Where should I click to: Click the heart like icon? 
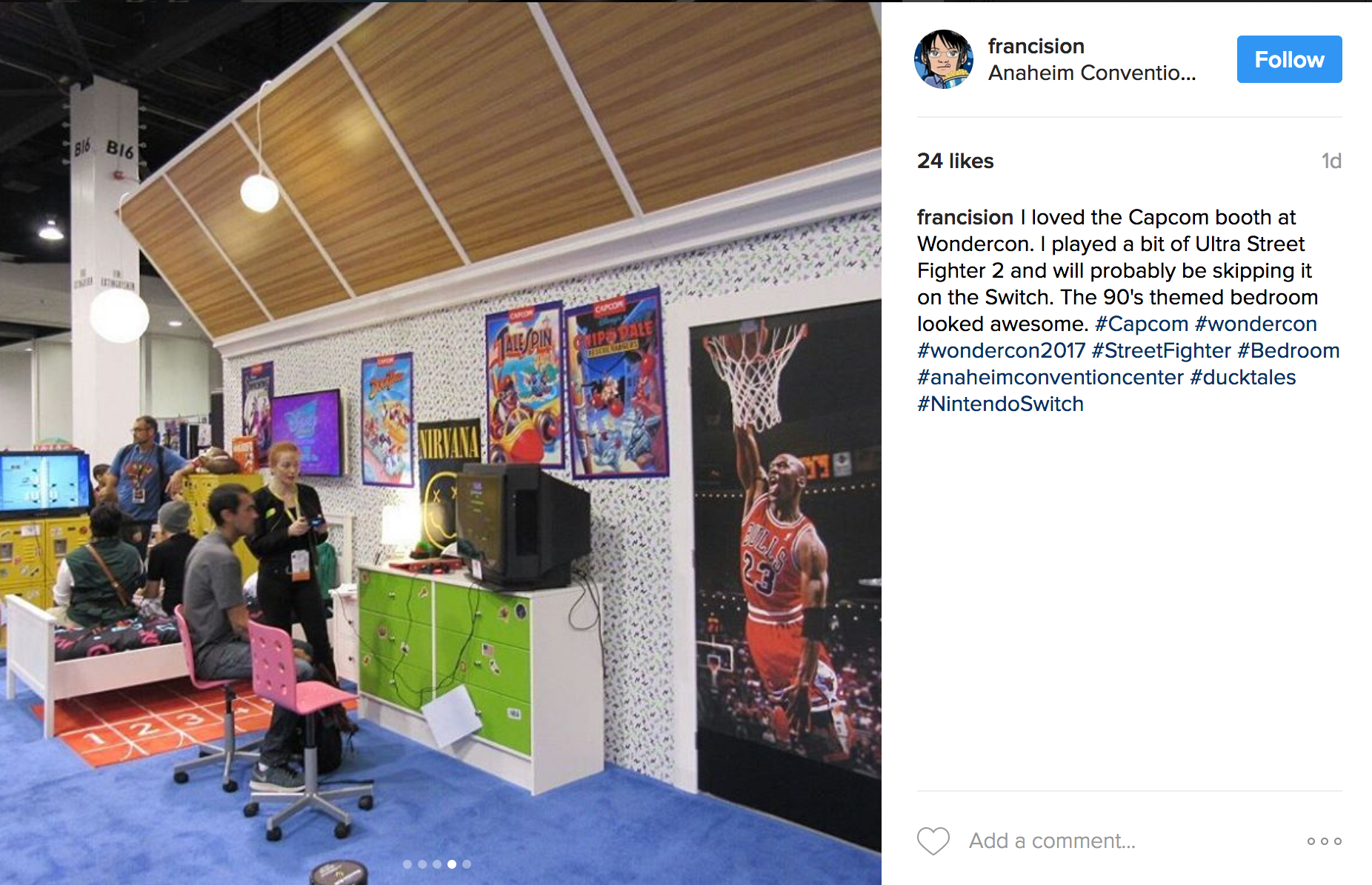point(933,841)
